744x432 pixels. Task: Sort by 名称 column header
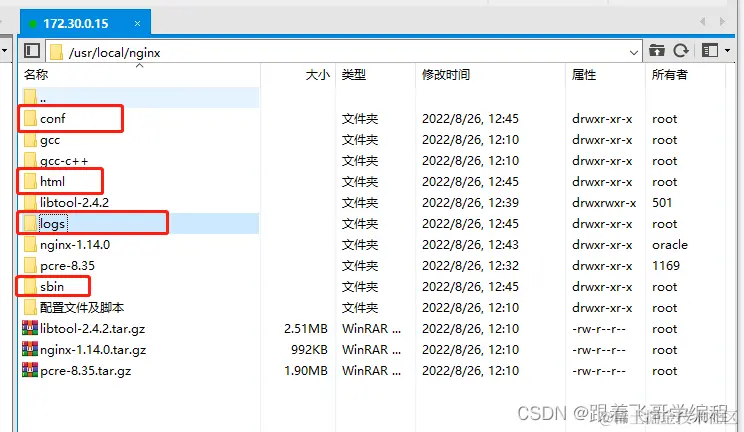36,75
